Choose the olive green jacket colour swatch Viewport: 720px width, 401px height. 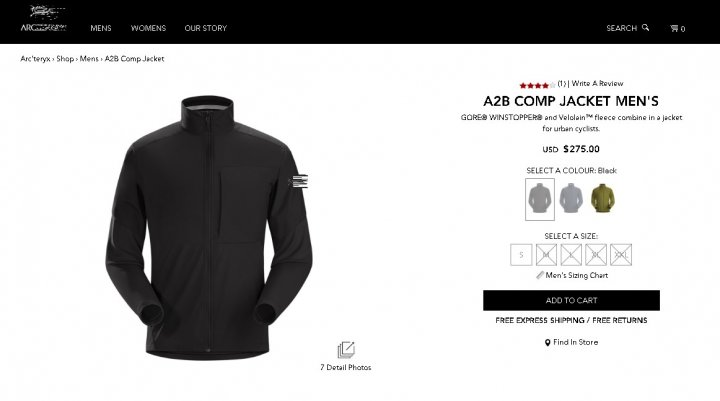[x=602, y=198]
